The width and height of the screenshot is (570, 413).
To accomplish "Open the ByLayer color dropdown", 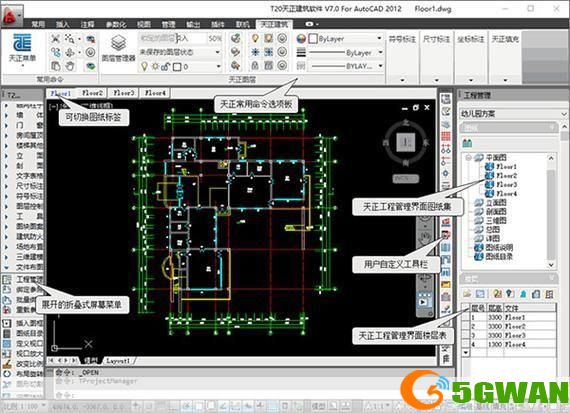I will pos(346,39).
